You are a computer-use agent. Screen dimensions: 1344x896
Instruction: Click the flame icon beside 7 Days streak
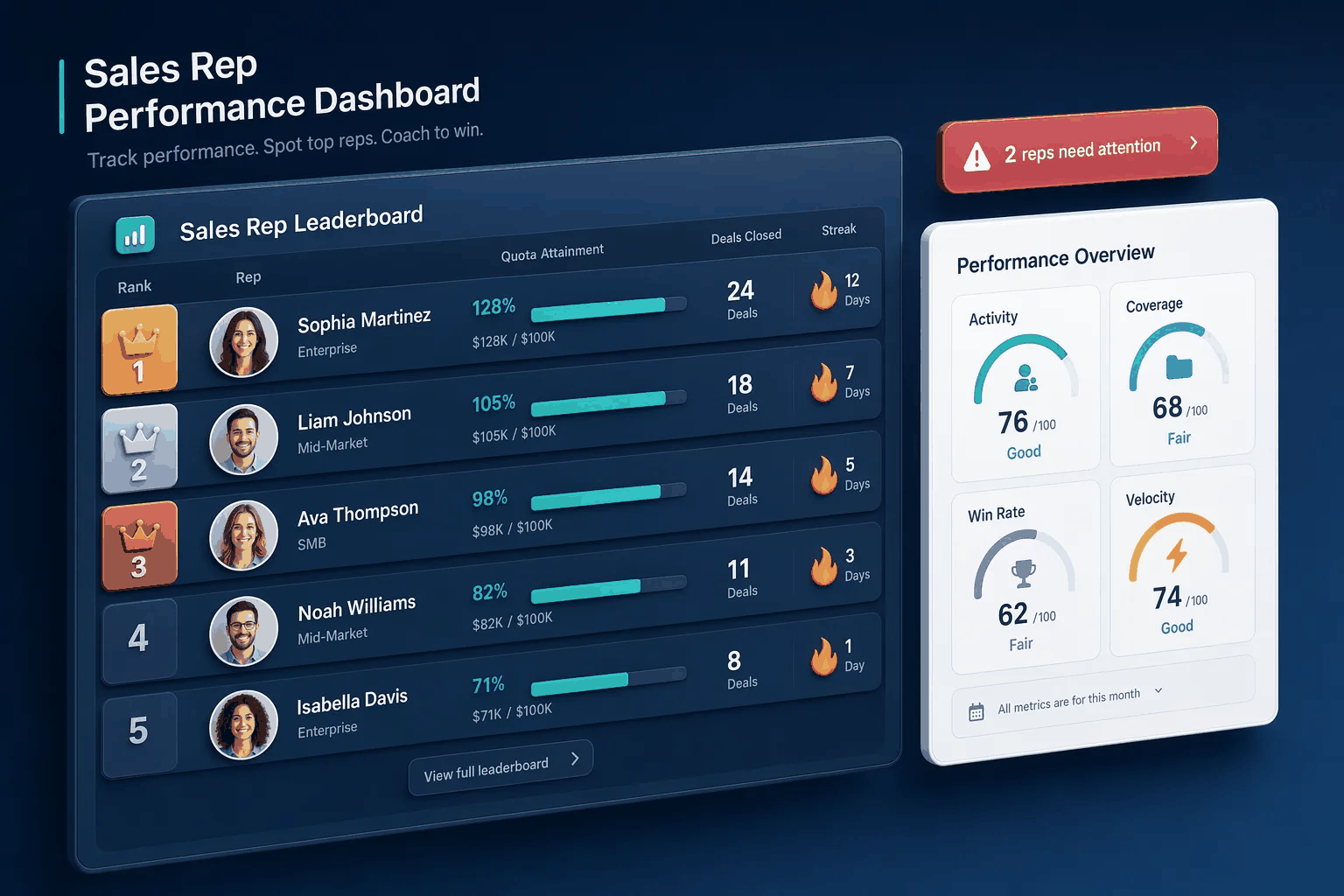click(x=823, y=382)
